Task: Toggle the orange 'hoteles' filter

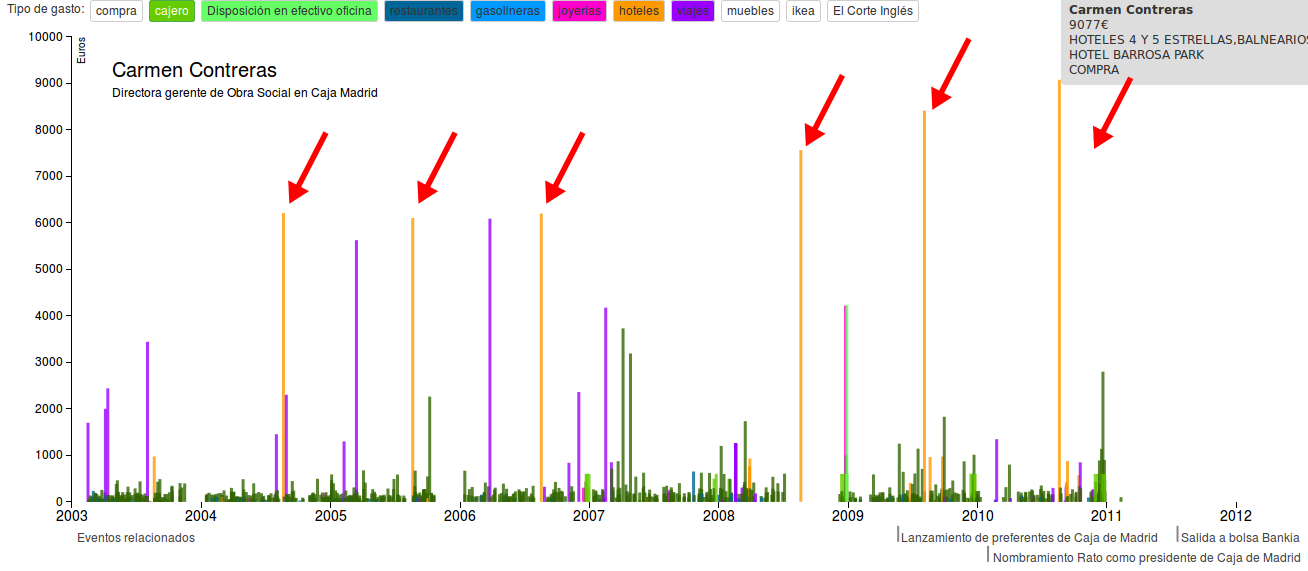Action: tap(639, 11)
